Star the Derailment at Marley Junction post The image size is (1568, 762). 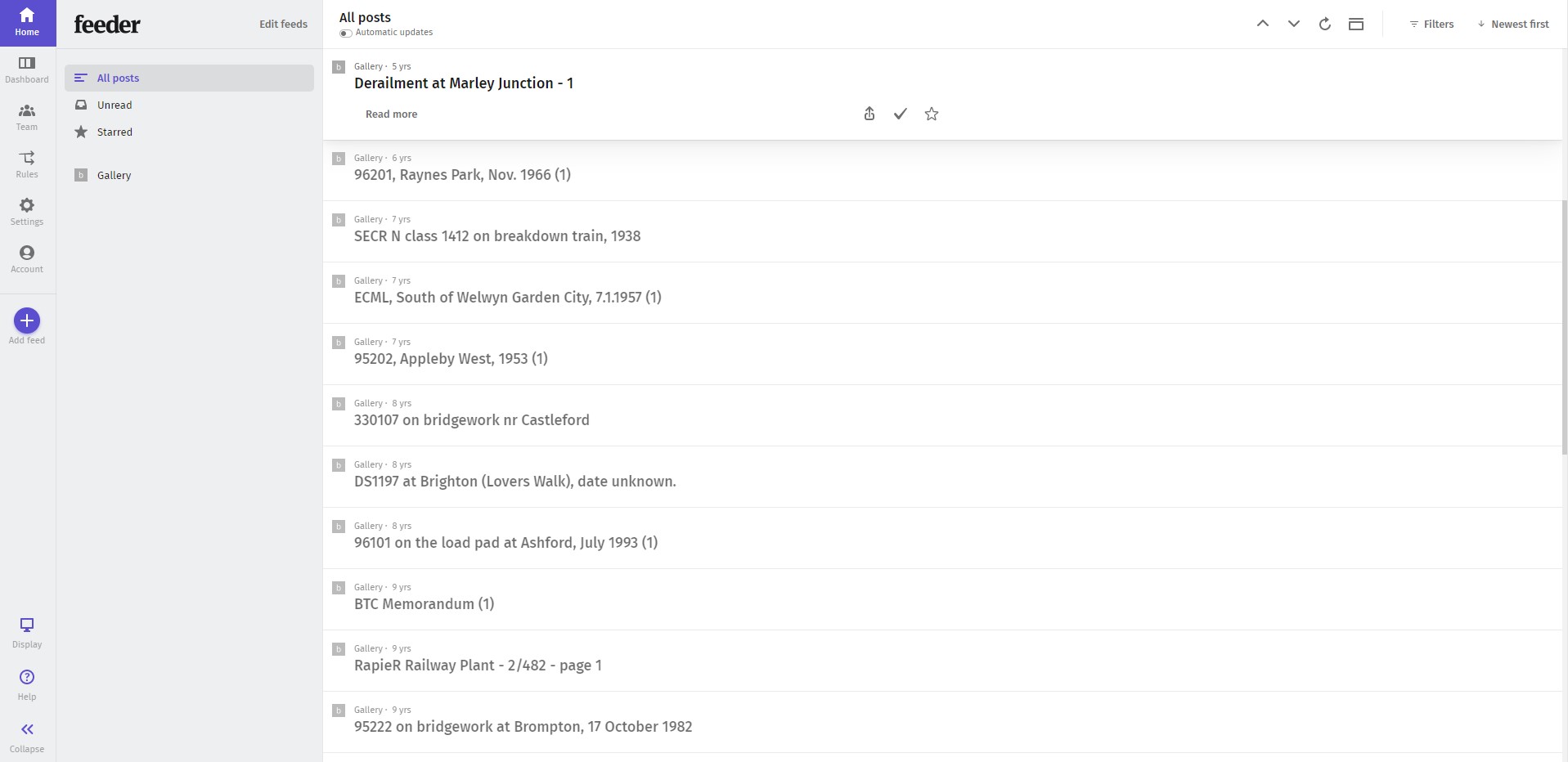932,114
